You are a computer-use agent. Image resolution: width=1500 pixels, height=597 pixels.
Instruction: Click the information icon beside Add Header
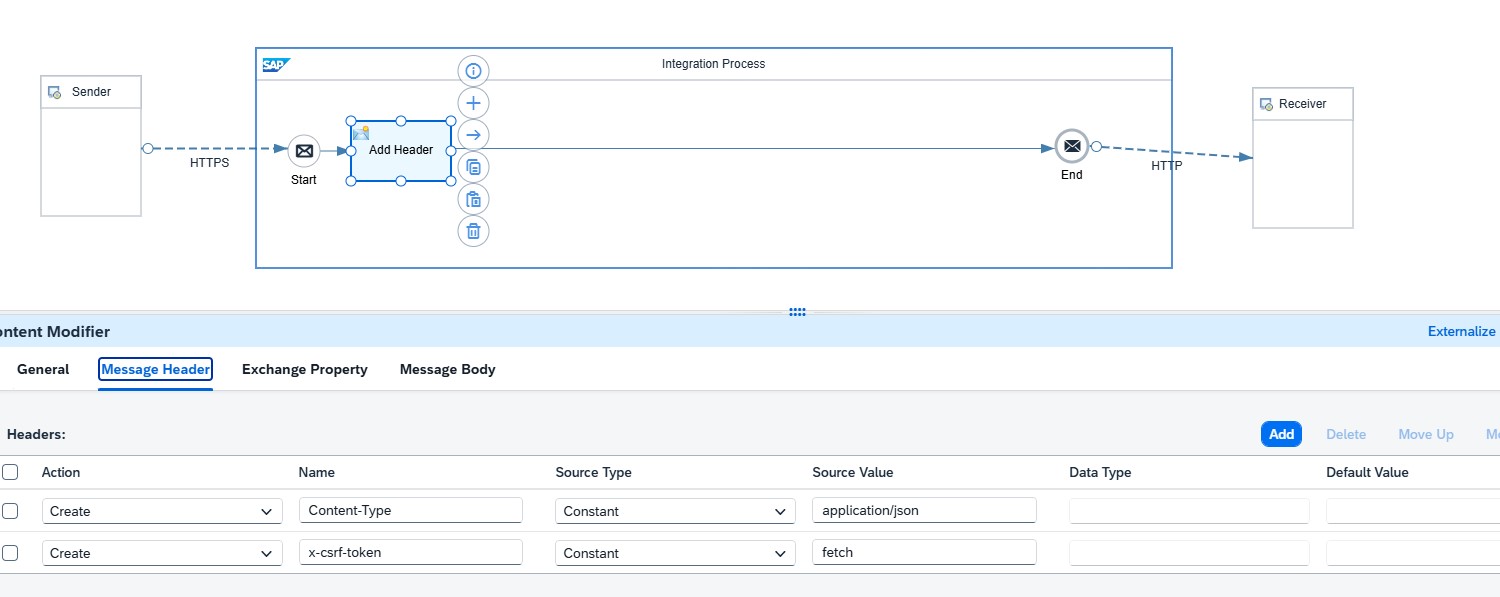pyautogui.click(x=474, y=71)
